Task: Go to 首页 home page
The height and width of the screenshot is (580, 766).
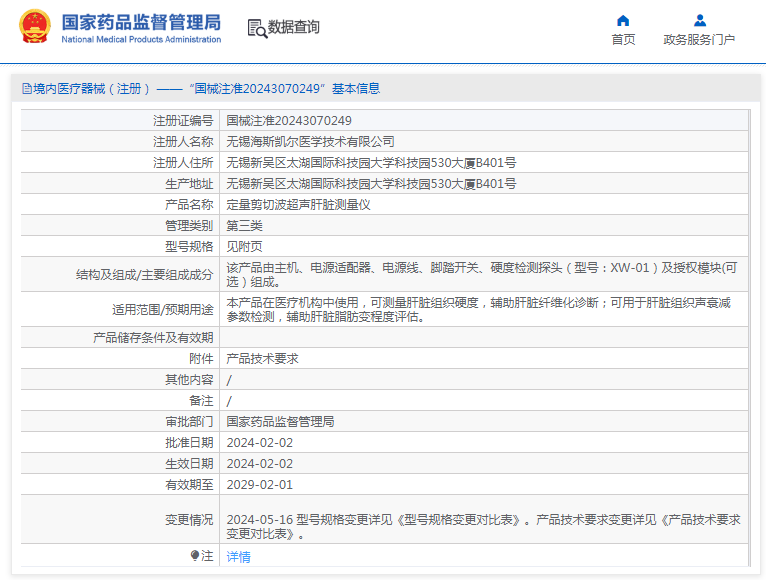Action: tap(623, 40)
